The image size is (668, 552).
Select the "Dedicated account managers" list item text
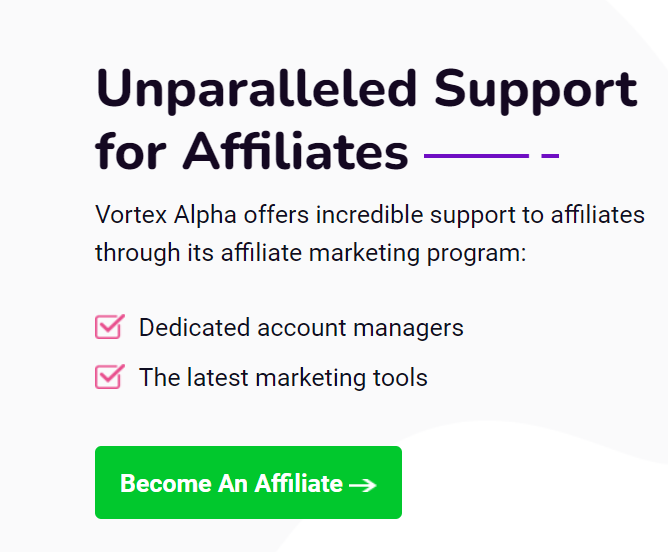301,327
